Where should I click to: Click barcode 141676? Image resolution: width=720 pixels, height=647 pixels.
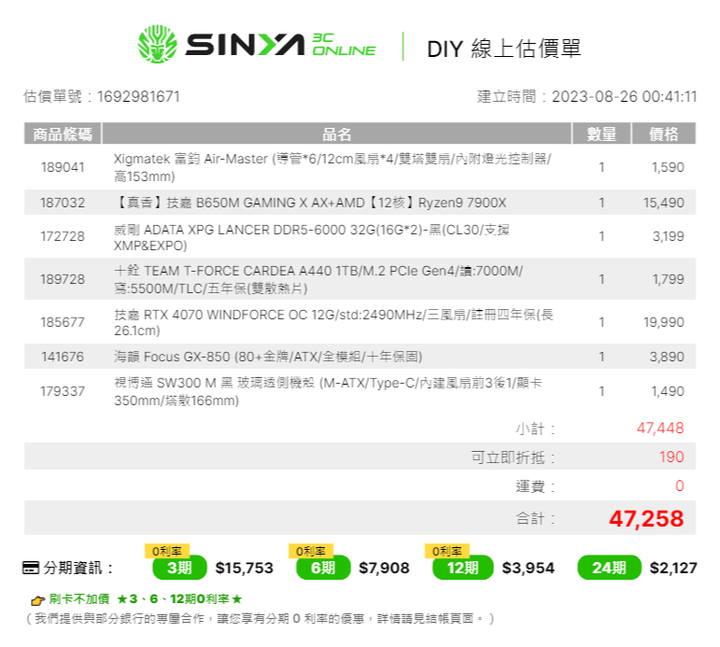(x=62, y=357)
